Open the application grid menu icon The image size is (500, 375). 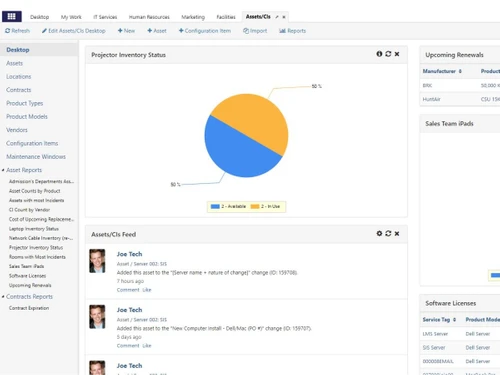12,16
